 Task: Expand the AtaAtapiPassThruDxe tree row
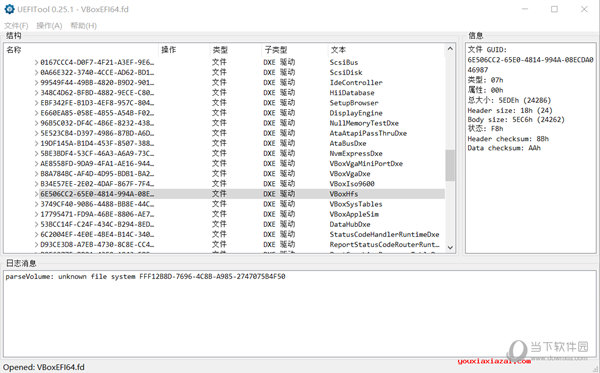36,133
